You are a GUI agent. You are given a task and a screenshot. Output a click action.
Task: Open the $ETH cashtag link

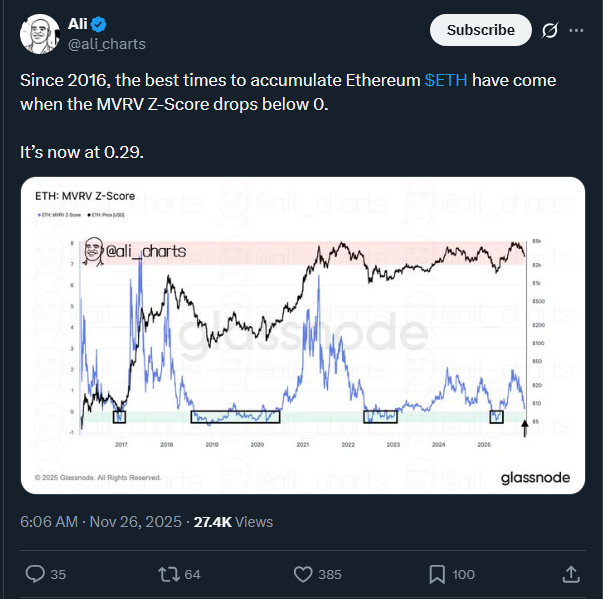pos(445,80)
